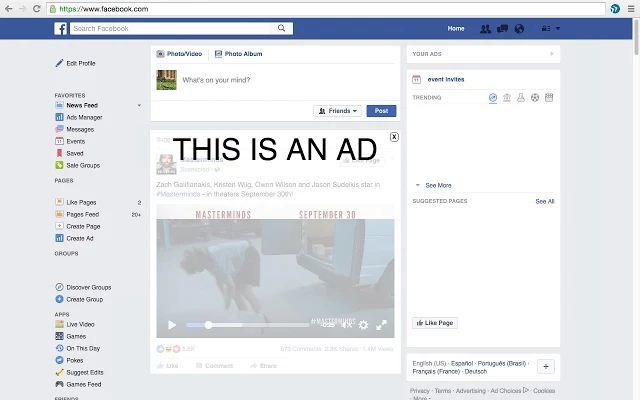Open account menu dropdown arrow in header
The width and height of the screenshot is (640, 400).
click(x=558, y=29)
